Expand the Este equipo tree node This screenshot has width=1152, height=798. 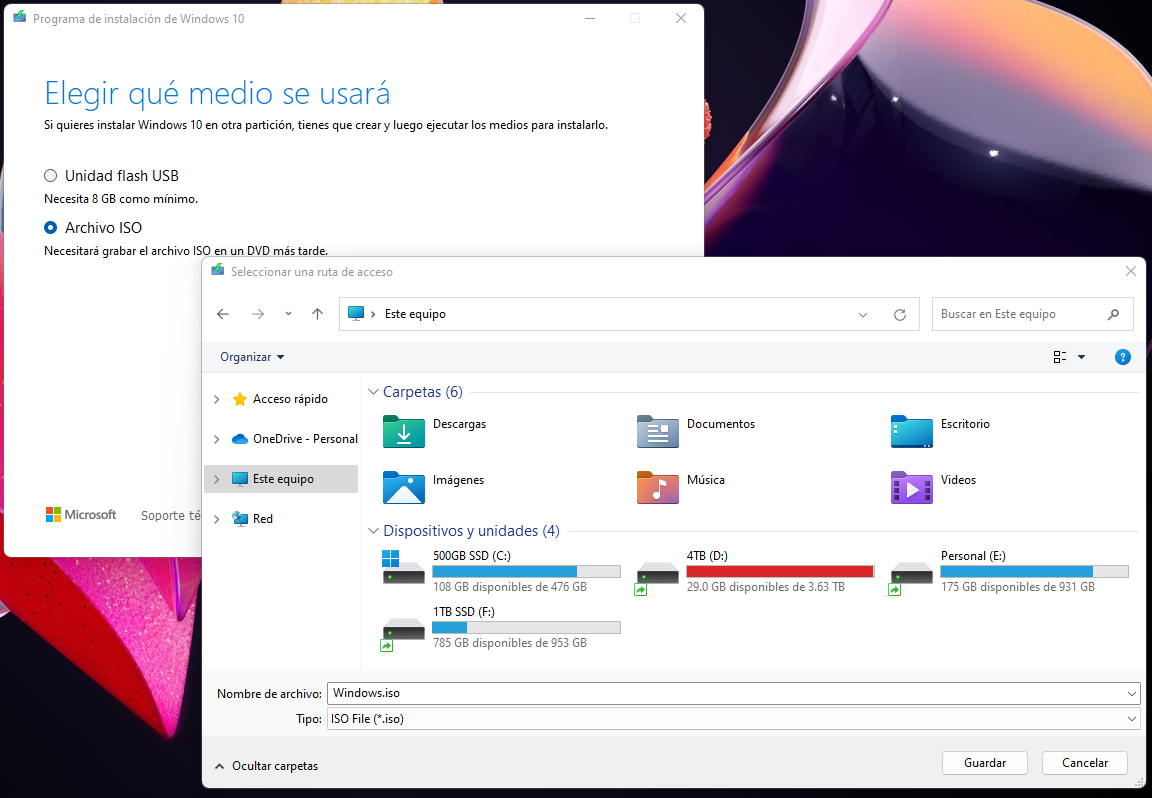pos(216,479)
